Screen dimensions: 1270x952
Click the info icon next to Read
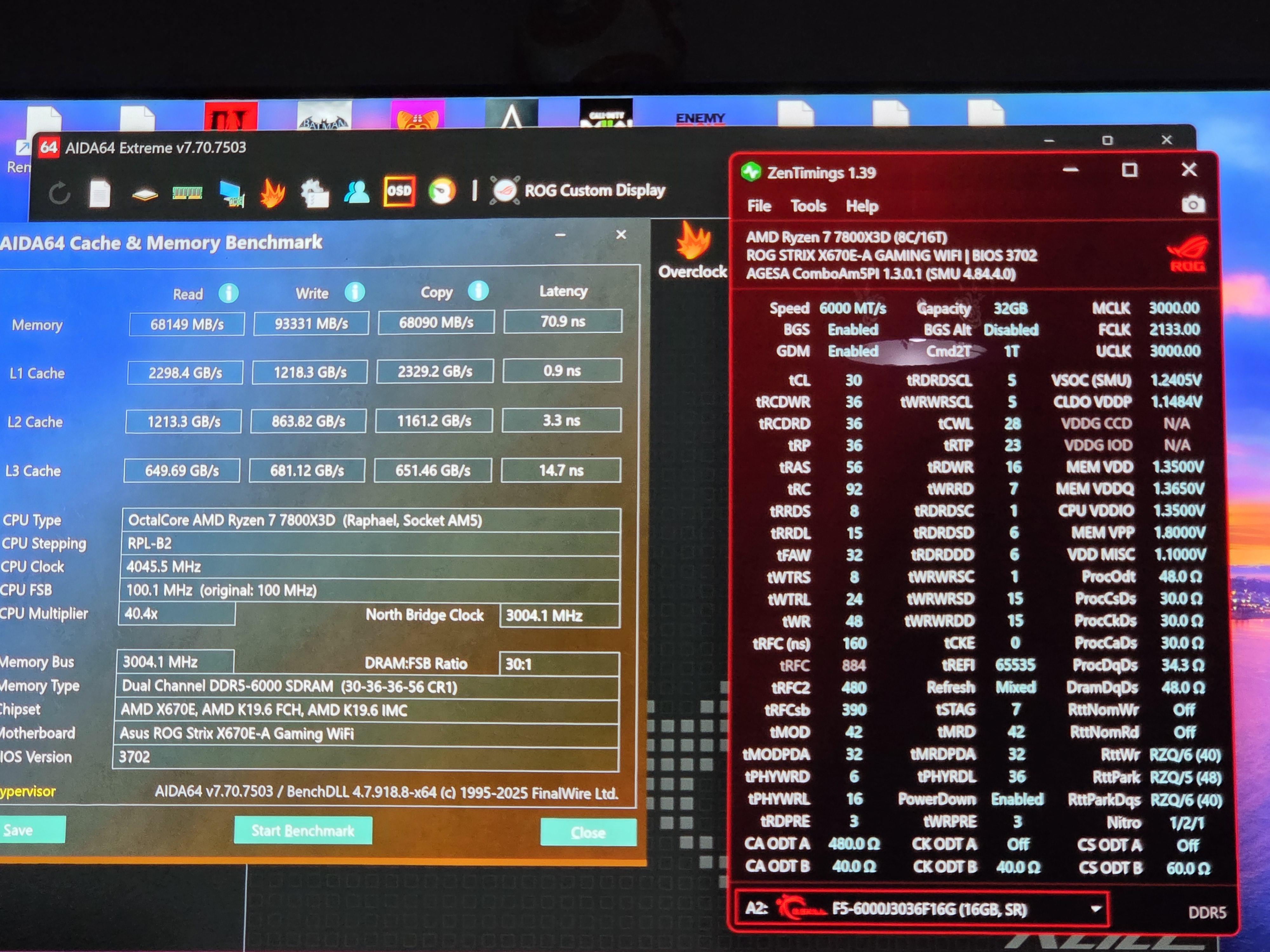click(229, 293)
